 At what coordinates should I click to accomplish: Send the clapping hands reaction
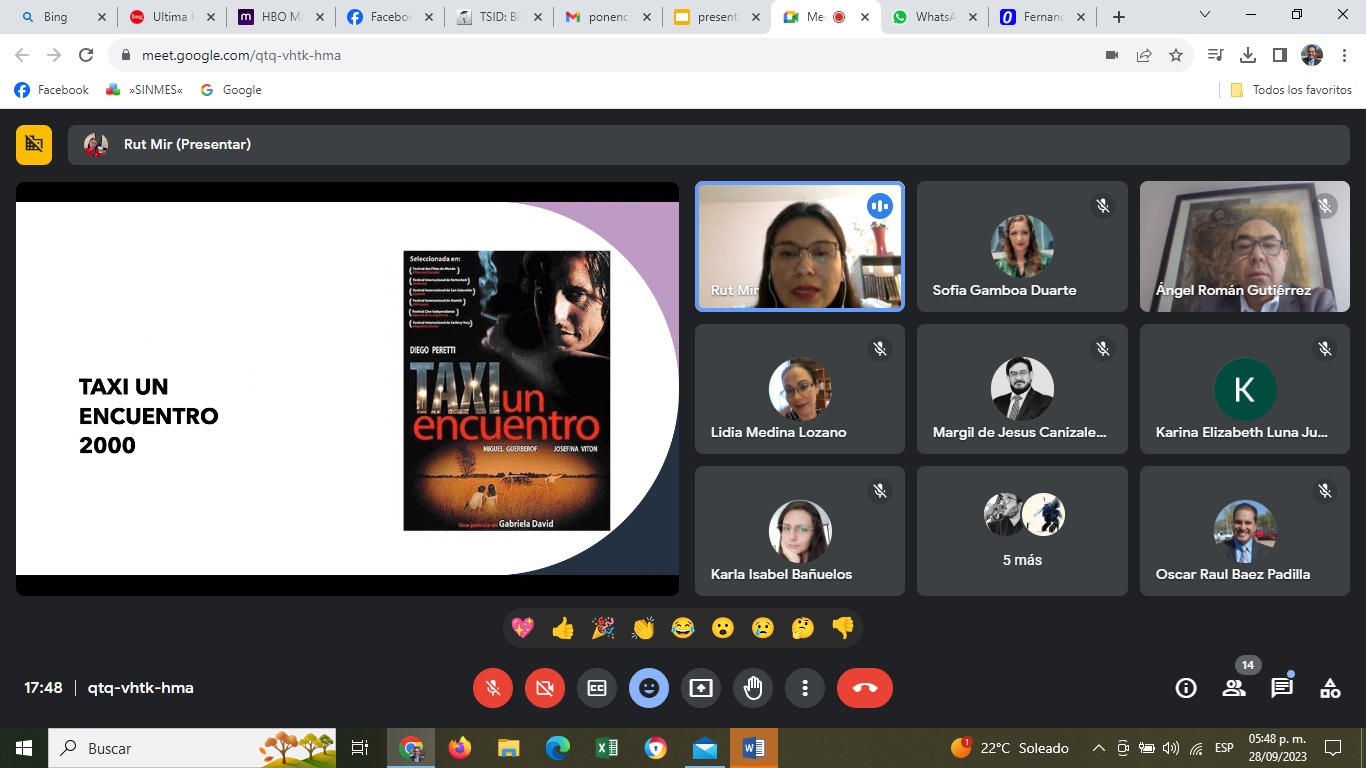(x=643, y=628)
